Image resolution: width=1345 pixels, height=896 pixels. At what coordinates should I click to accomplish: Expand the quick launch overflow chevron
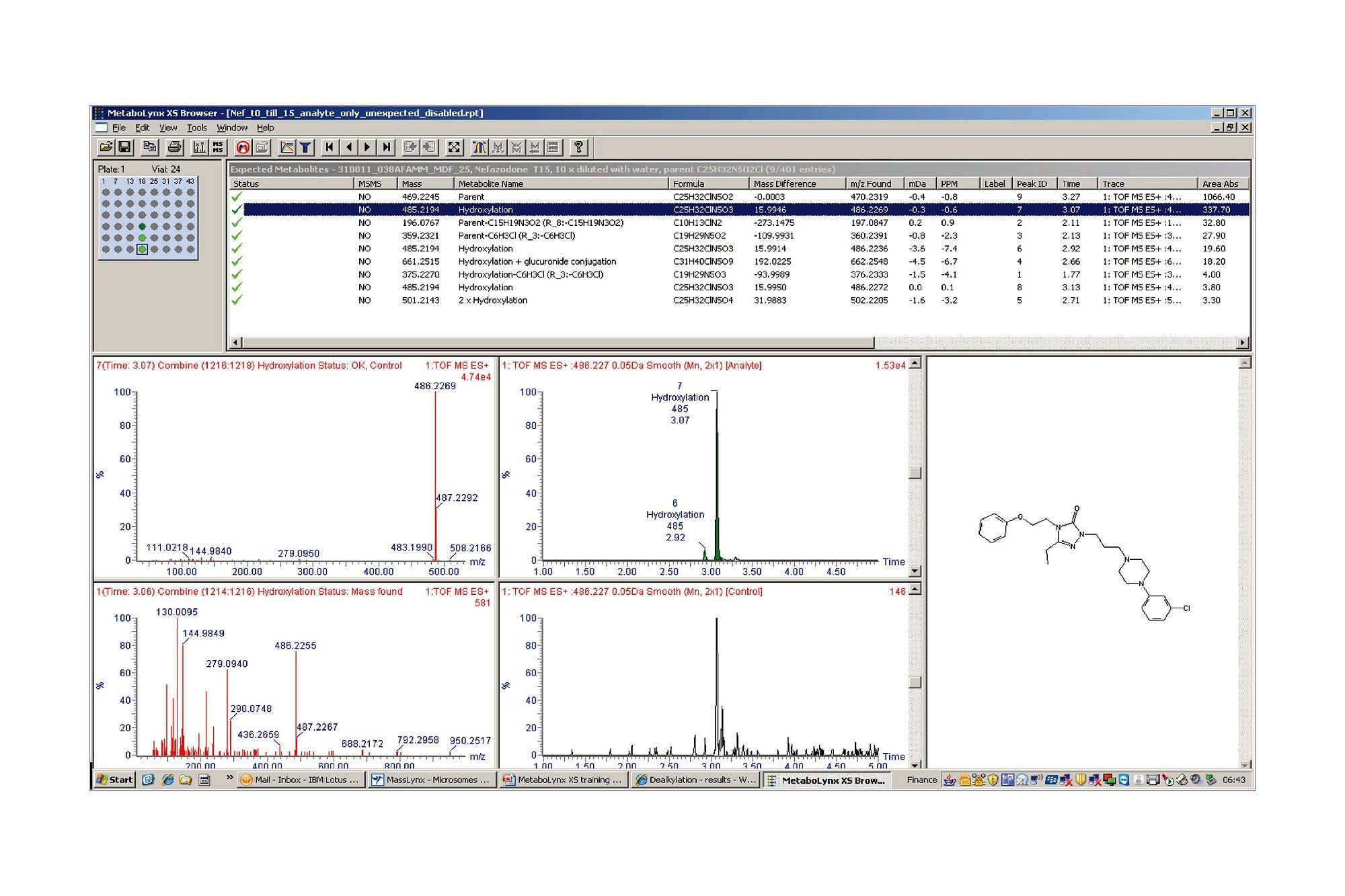[229, 778]
